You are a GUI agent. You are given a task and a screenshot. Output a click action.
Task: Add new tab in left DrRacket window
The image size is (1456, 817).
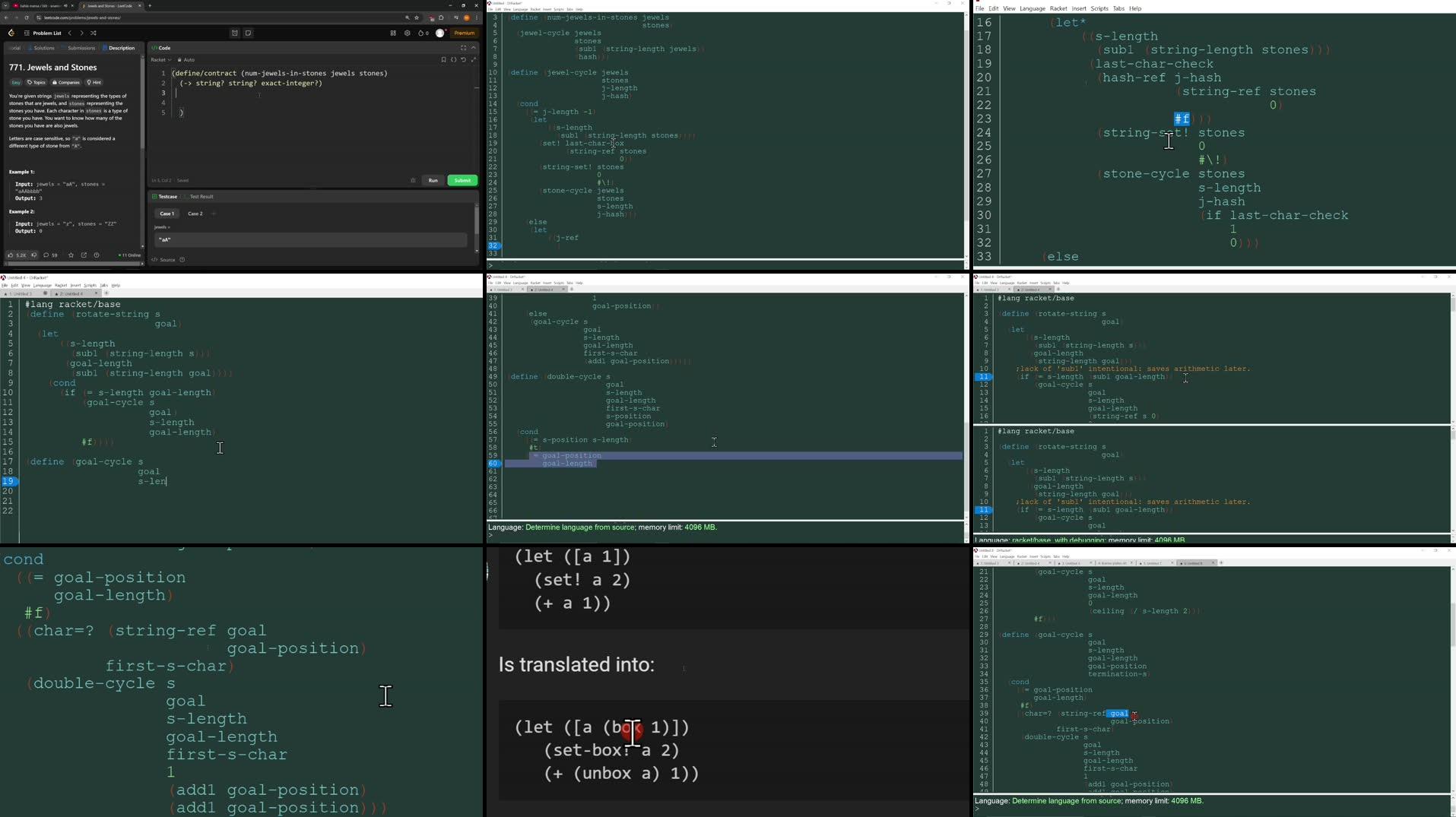pos(106,293)
